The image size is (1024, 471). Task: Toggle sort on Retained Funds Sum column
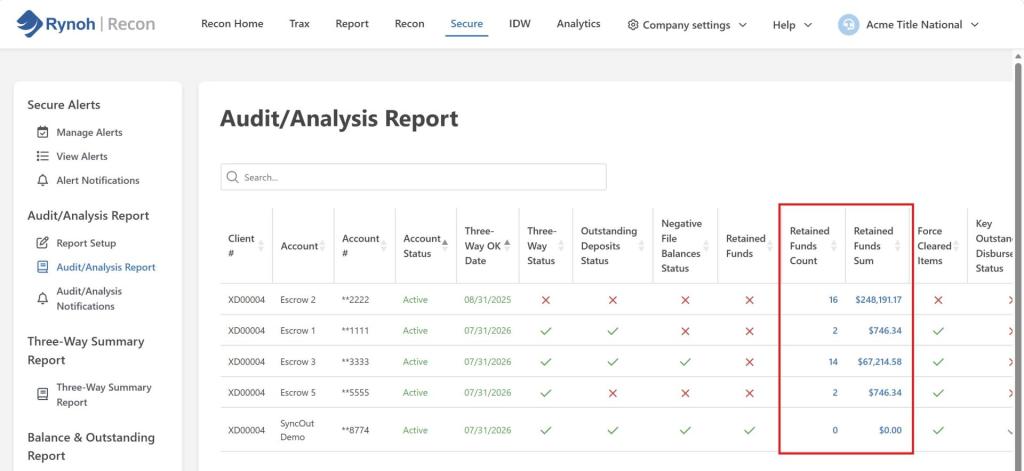898,246
